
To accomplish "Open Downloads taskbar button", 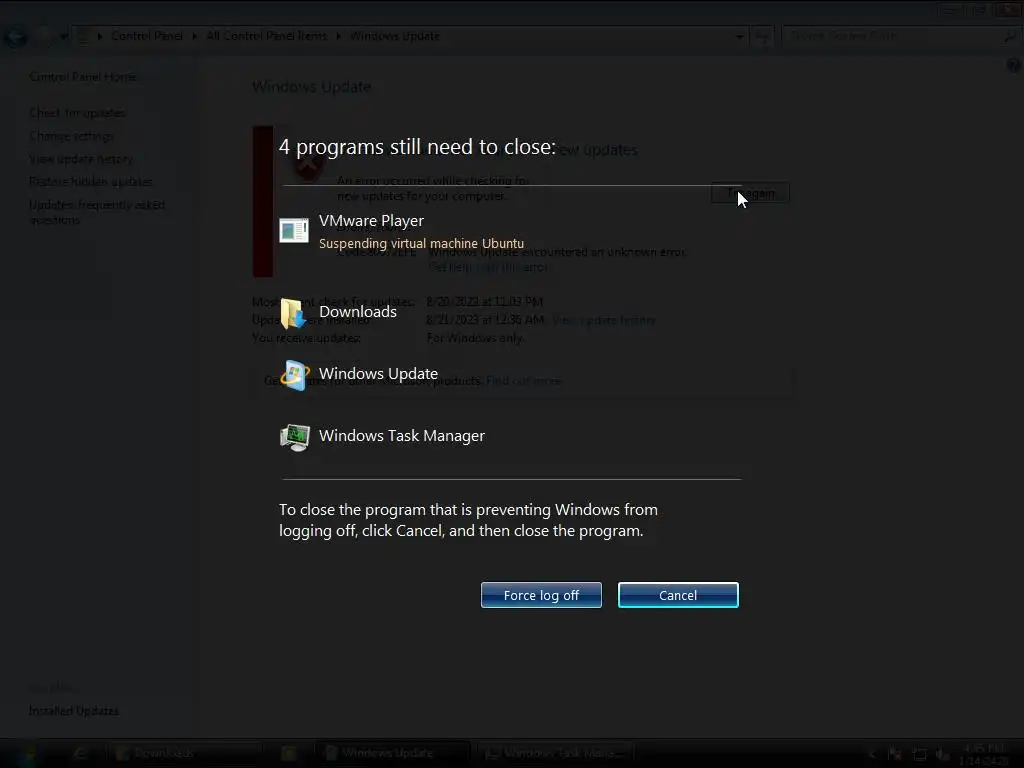I will click(184, 753).
